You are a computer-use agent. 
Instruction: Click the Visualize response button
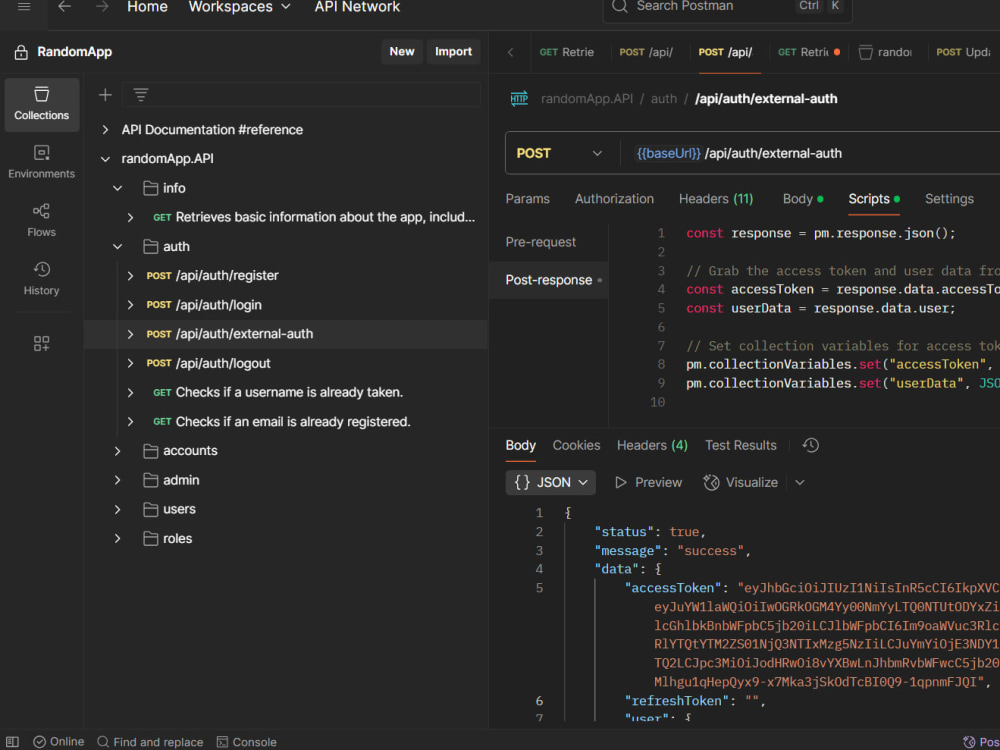pos(740,483)
